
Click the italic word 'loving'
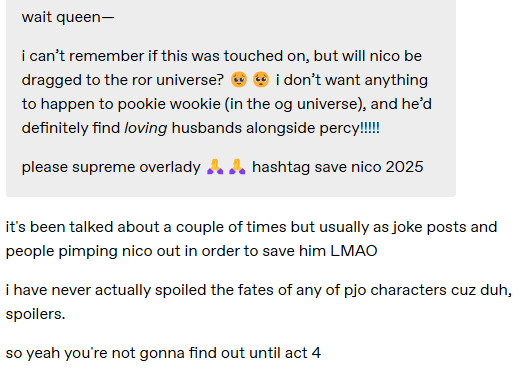point(146,128)
